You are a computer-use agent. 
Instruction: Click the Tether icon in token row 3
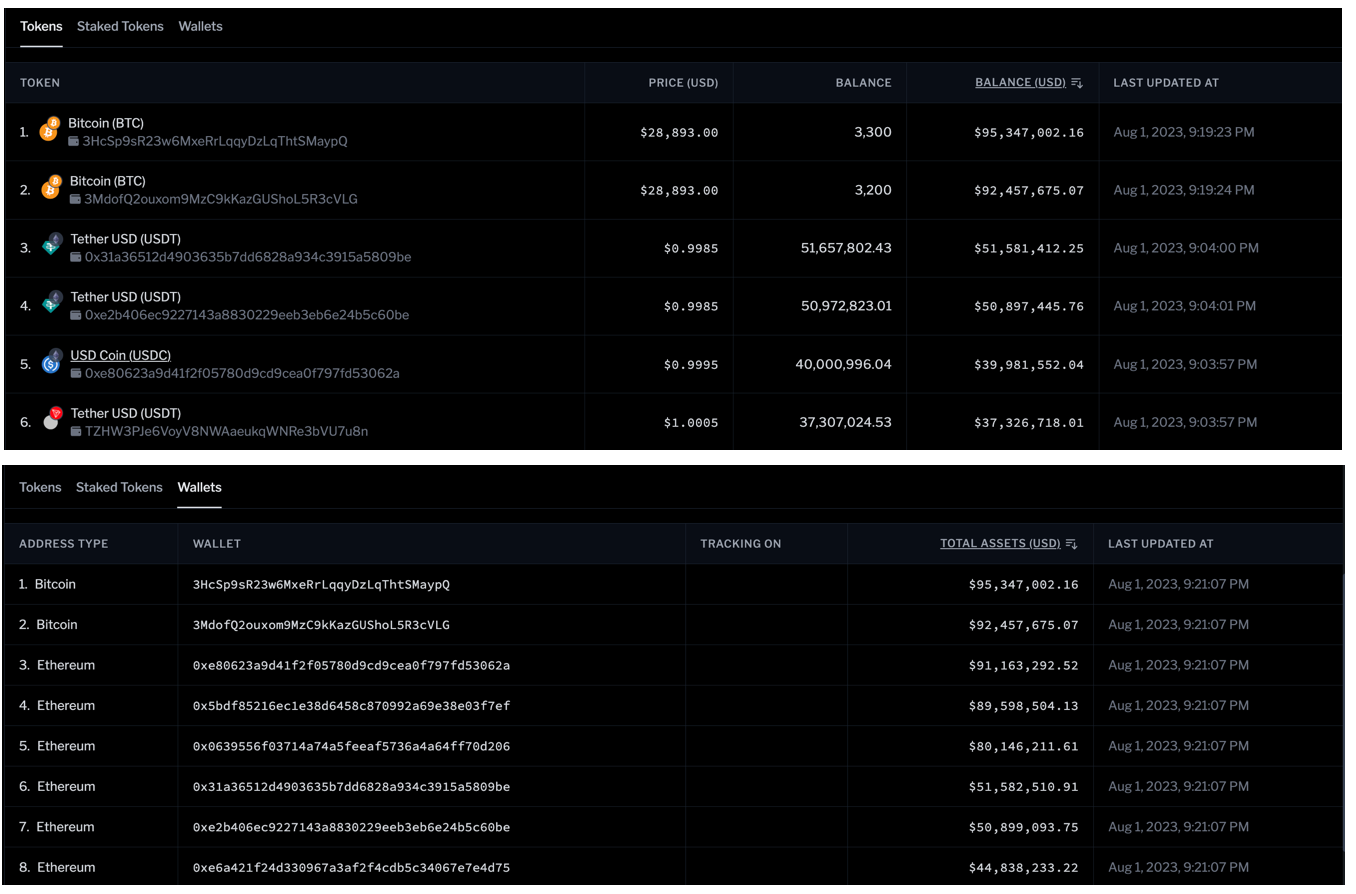(52, 247)
